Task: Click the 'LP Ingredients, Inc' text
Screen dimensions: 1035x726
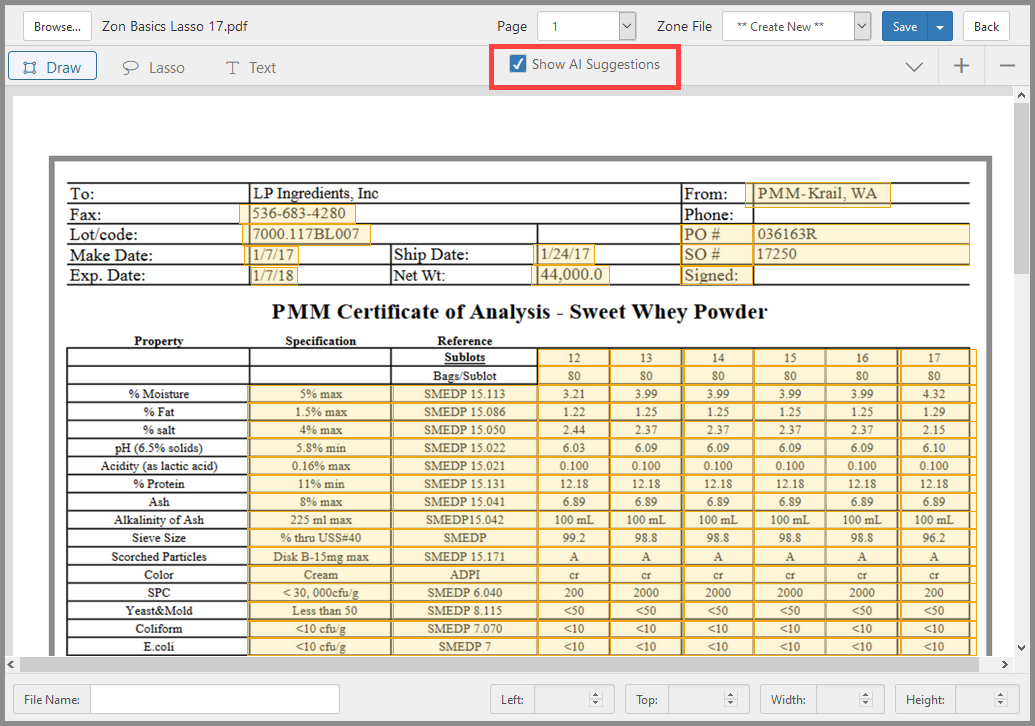Action: [x=316, y=193]
